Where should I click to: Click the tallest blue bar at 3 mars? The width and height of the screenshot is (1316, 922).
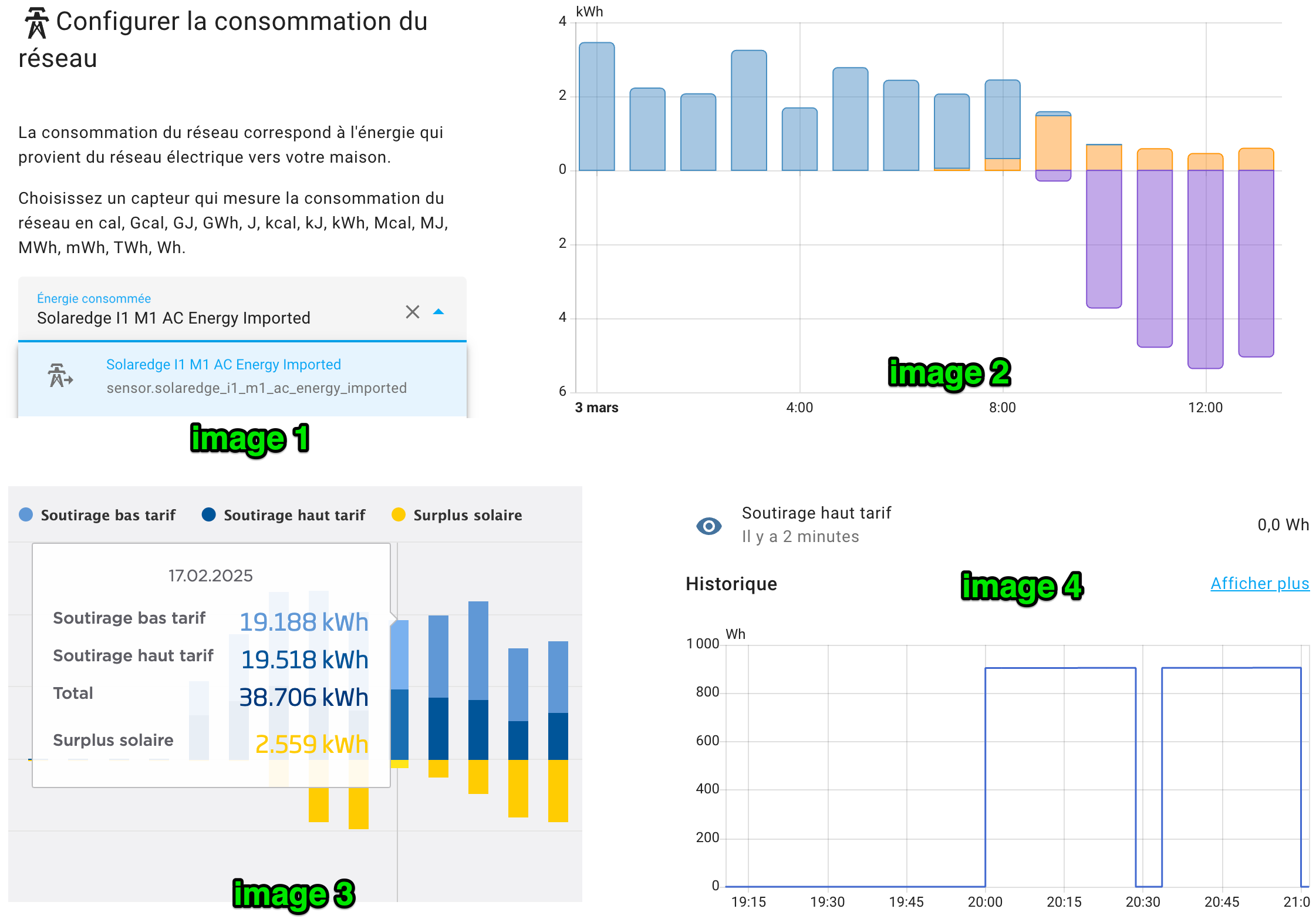596,106
